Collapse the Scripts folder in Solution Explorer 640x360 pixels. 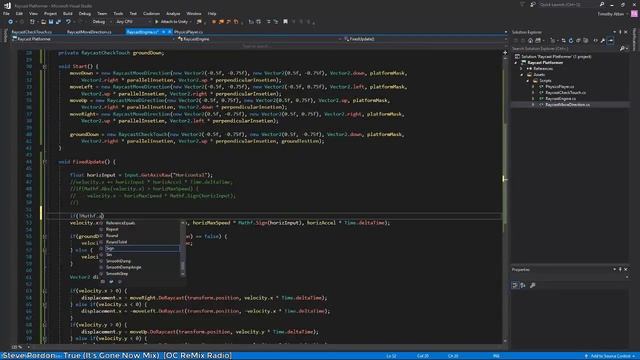[527, 81]
